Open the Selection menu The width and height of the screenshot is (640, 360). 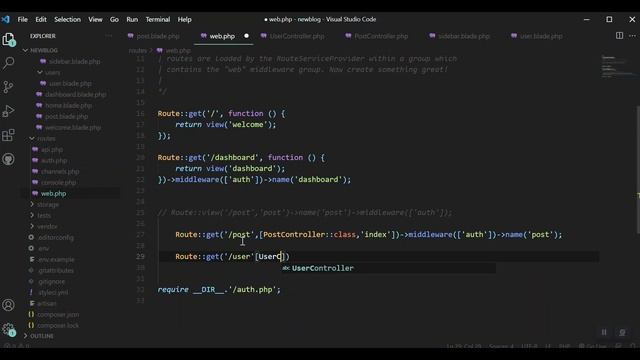click(67, 19)
